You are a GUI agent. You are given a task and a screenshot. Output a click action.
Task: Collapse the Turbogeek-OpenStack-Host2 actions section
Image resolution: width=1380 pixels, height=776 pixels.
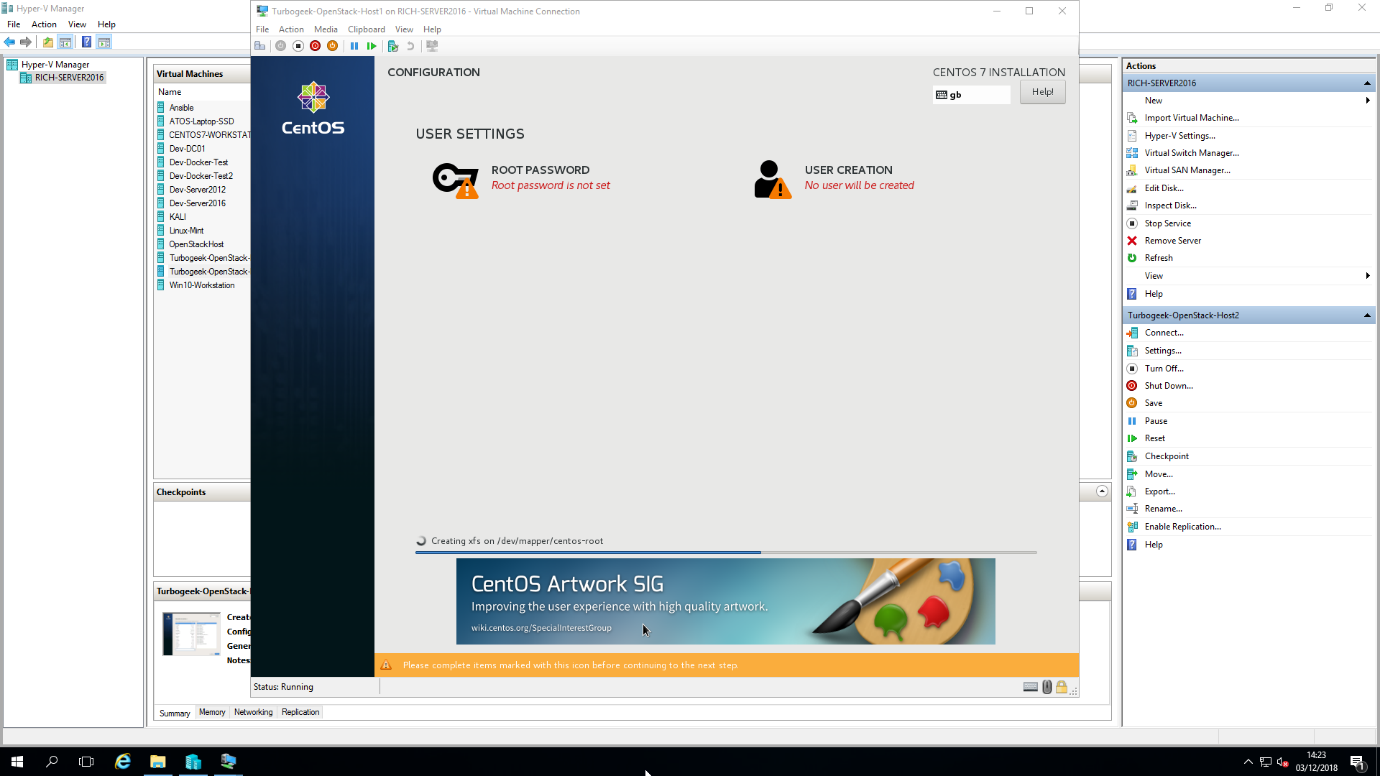[1367, 315]
